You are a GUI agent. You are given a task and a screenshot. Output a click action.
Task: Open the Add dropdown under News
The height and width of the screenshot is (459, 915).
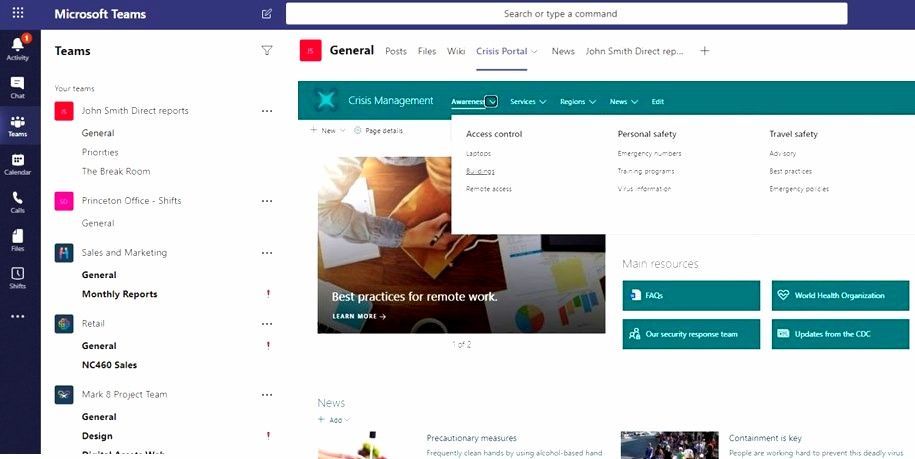coord(334,420)
